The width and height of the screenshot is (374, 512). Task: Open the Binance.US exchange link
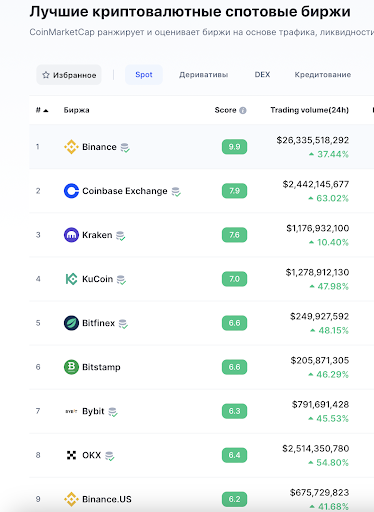pyautogui.click(x=107, y=499)
